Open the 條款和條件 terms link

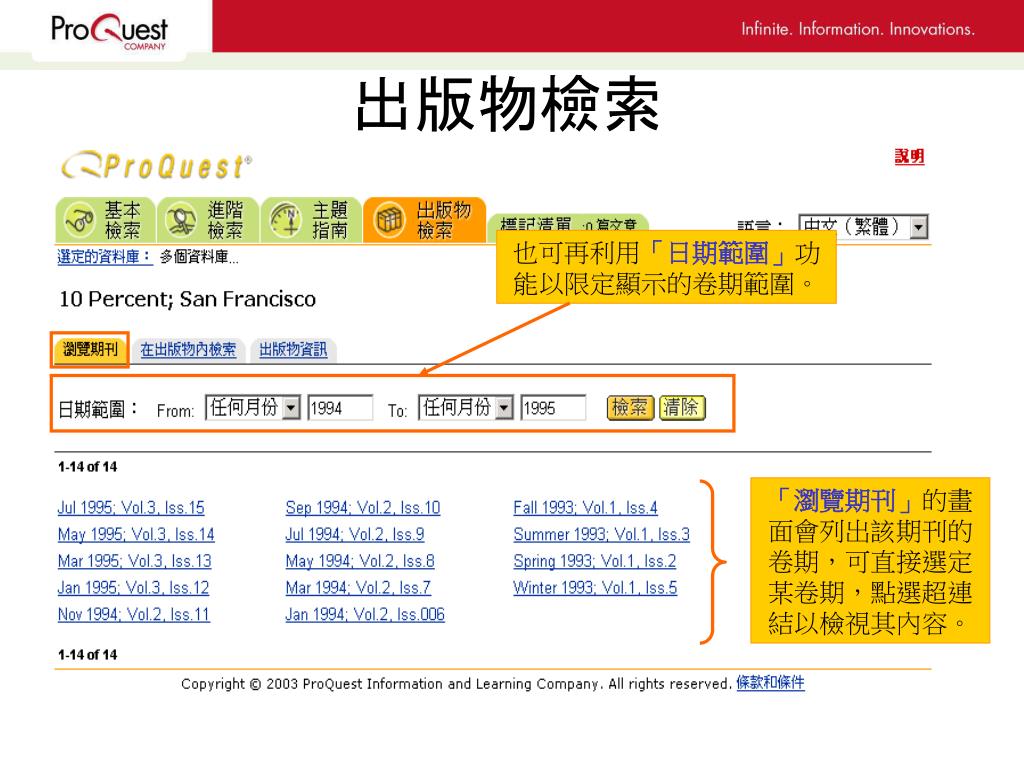point(770,682)
